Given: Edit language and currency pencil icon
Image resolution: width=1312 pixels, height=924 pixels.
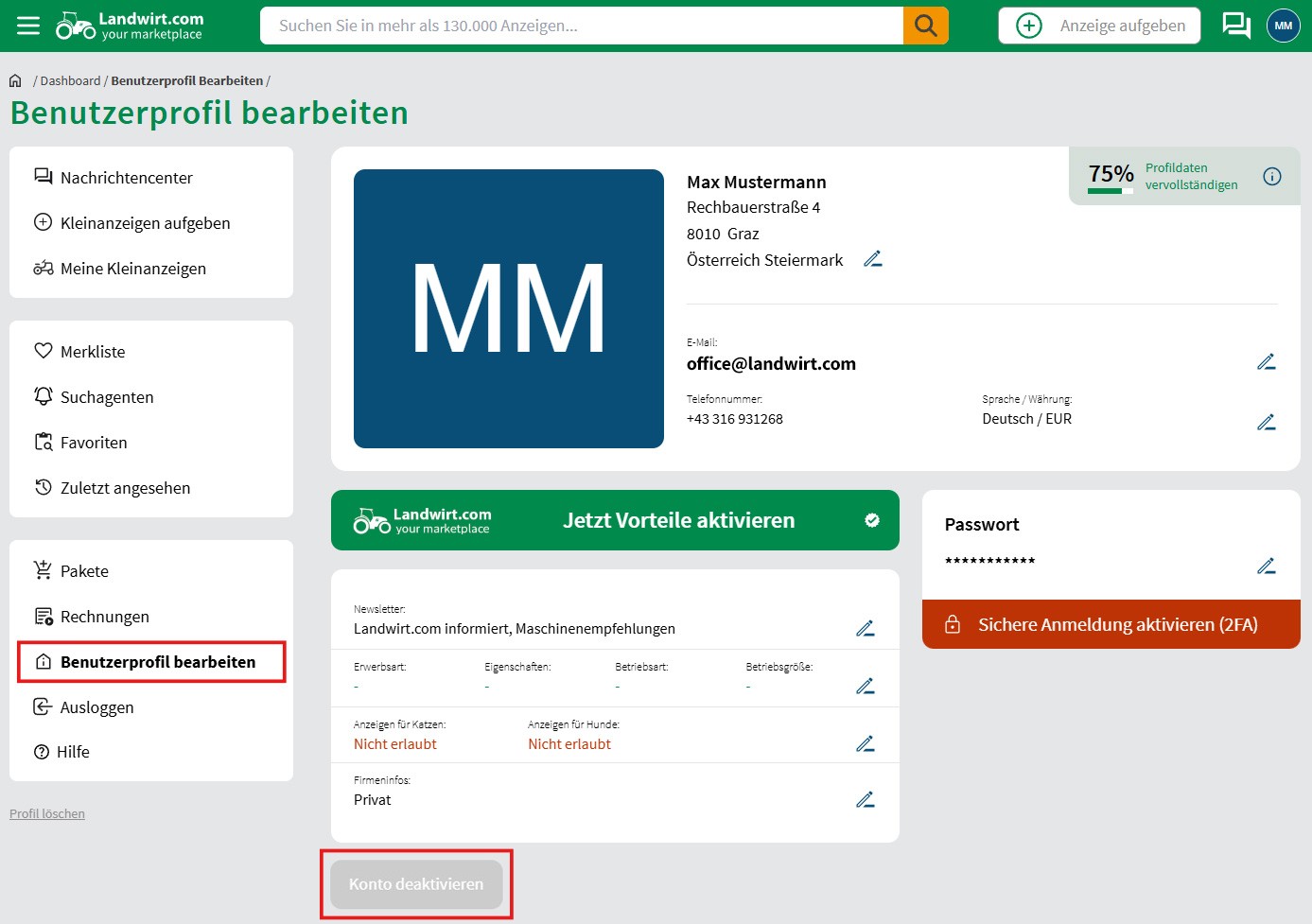Looking at the screenshot, I should point(1266,423).
